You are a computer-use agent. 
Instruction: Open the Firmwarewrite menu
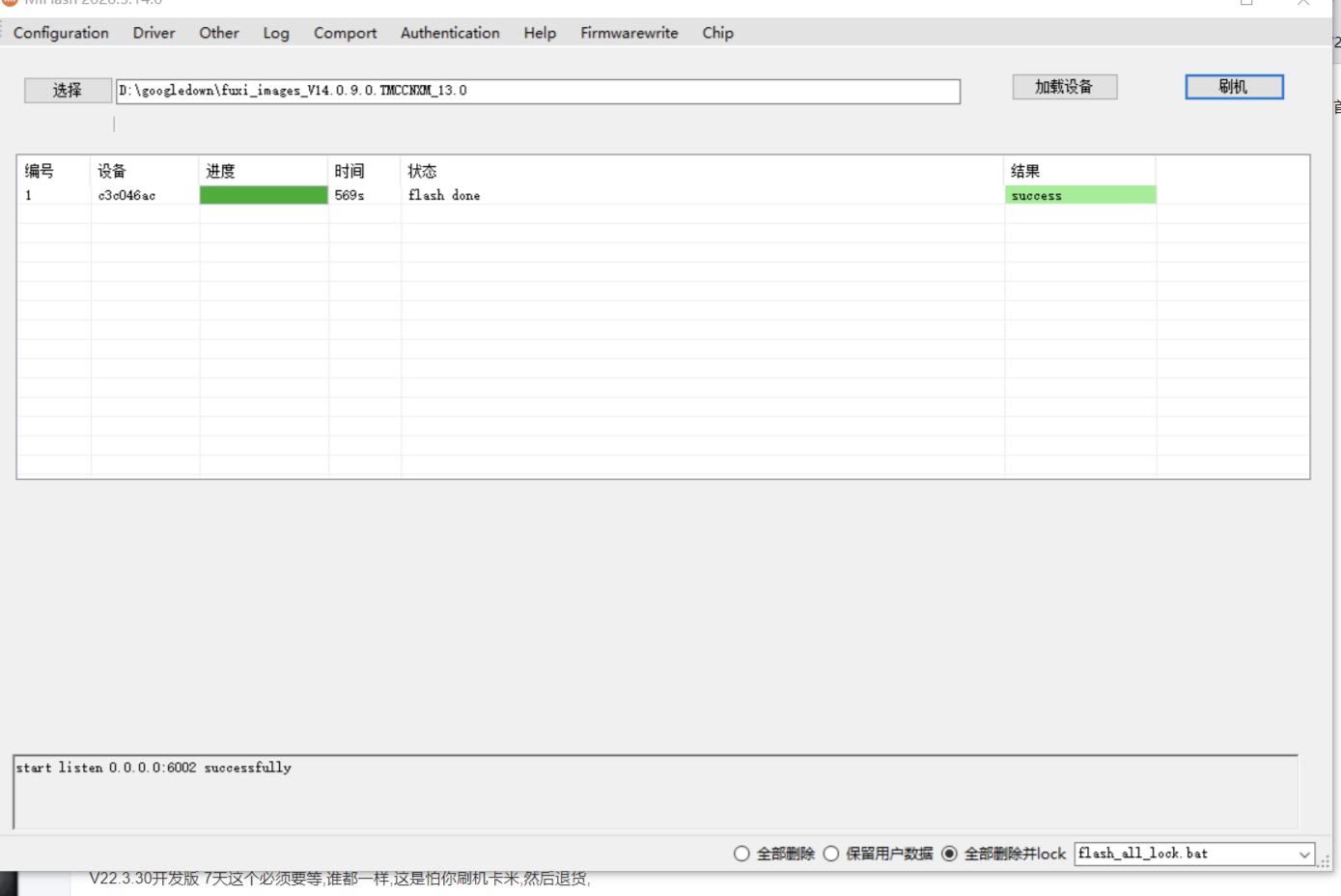pos(629,33)
